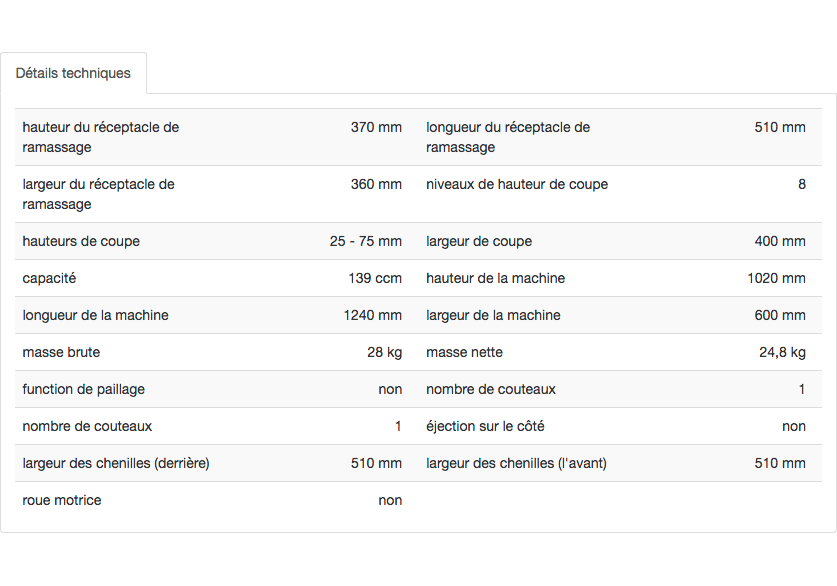Click the 'roue motrice' label
This screenshot has width=837, height=586.
click(x=62, y=500)
